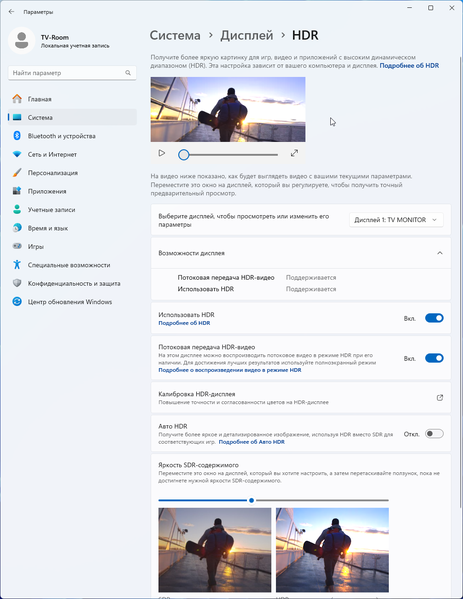
Task: Open the Дисплей 1: TV MONITOR dropdown
Action: pos(396,220)
